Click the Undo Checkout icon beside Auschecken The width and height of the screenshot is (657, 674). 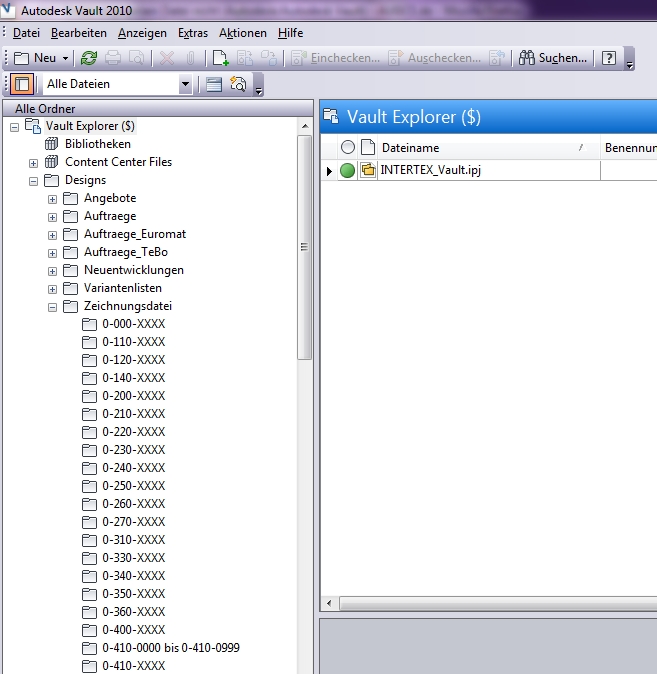[497, 58]
